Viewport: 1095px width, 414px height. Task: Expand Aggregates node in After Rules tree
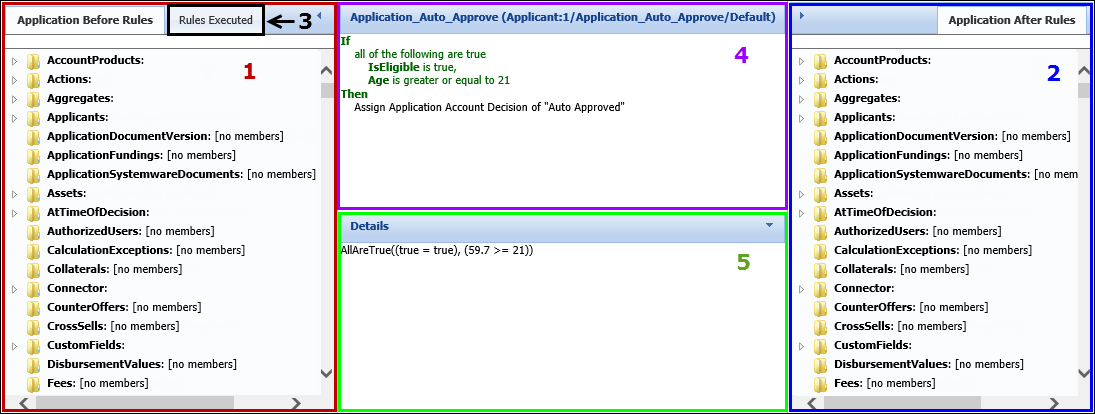pos(802,98)
